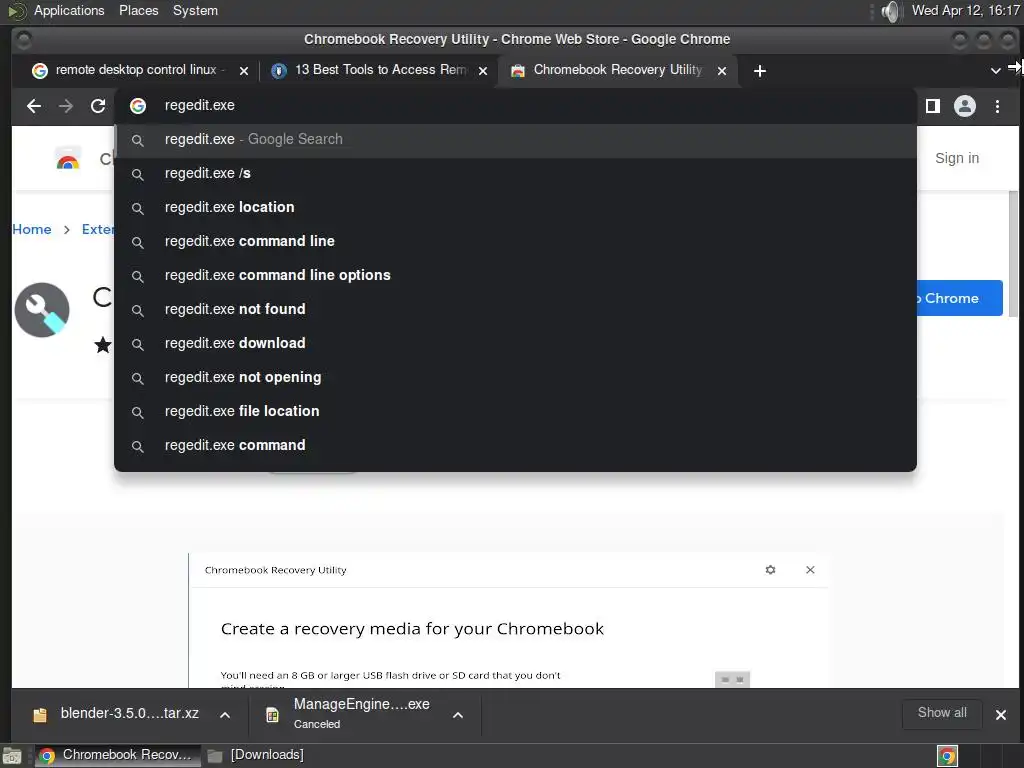The image size is (1024, 768).
Task: Choose the regedit.exe location suggestion
Action: coord(515,207)
